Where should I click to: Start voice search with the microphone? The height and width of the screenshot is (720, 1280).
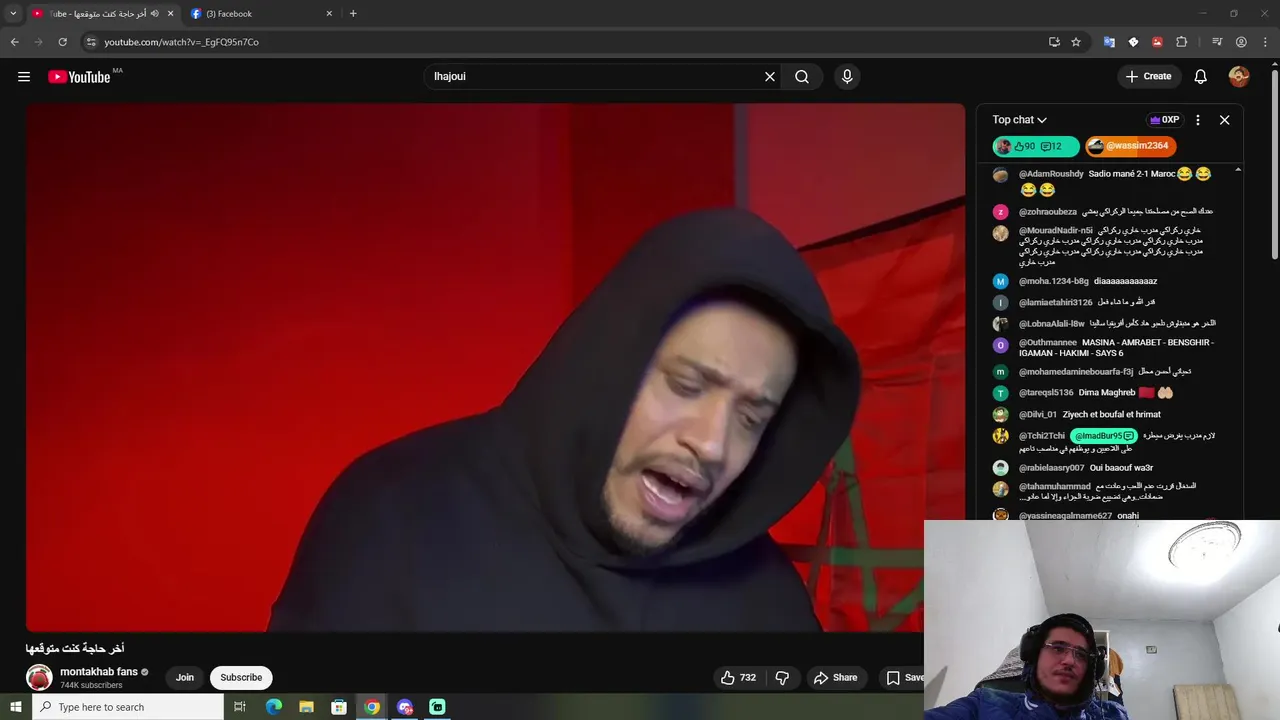tap(847, 76)
